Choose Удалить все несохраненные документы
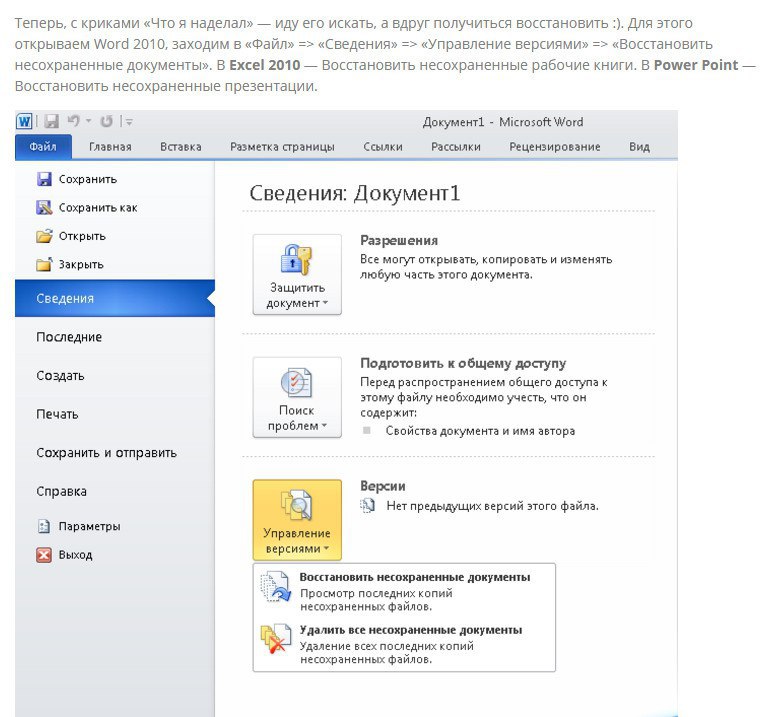The height and width of the screenshot is (717, 770). pyautogui.click(x=404, y=644)
